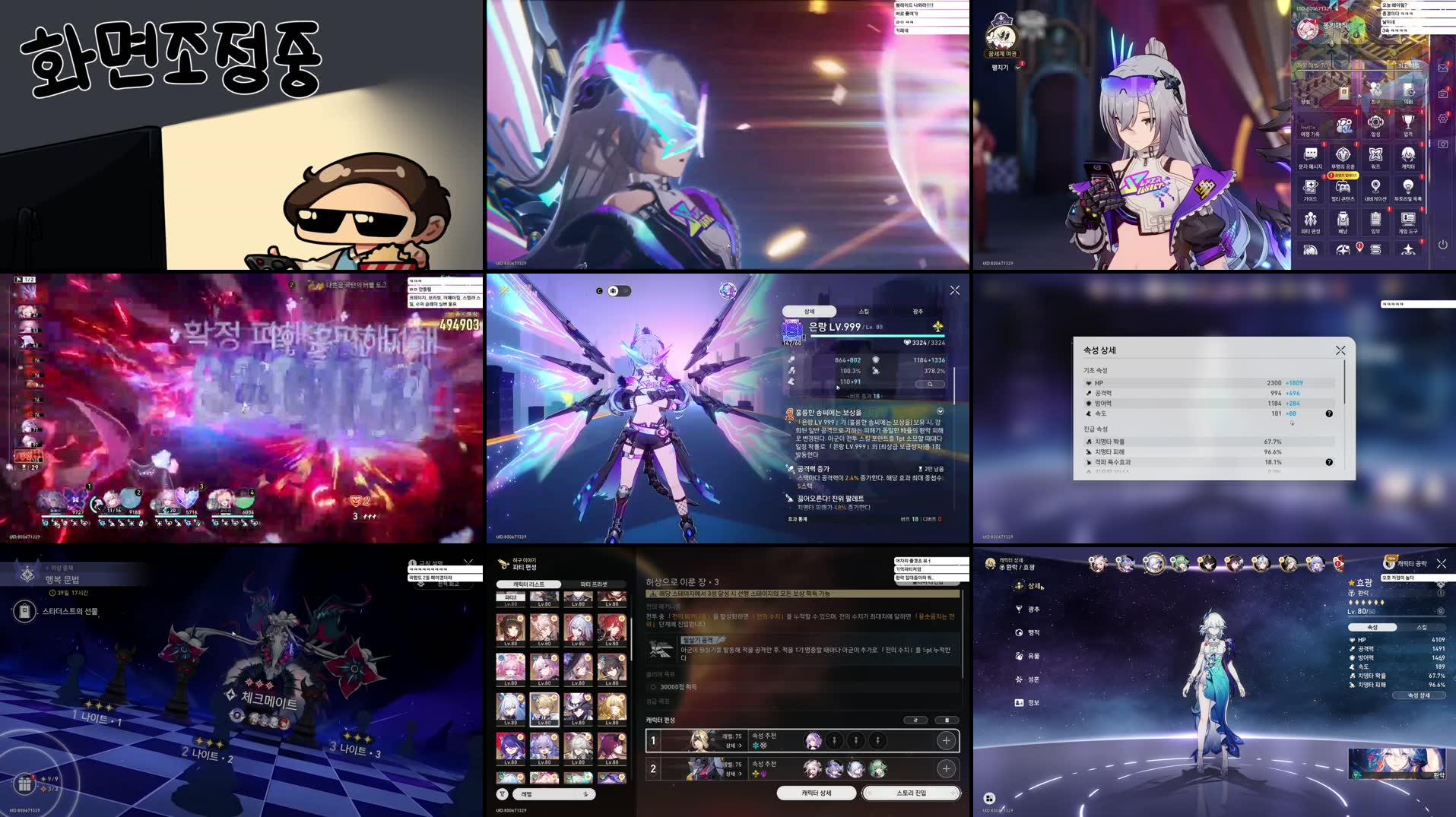Viewport: 1456px width, 817px height.
Task: Open the camera icon in phone menu sidebar
Action: tap(1442, 144)
